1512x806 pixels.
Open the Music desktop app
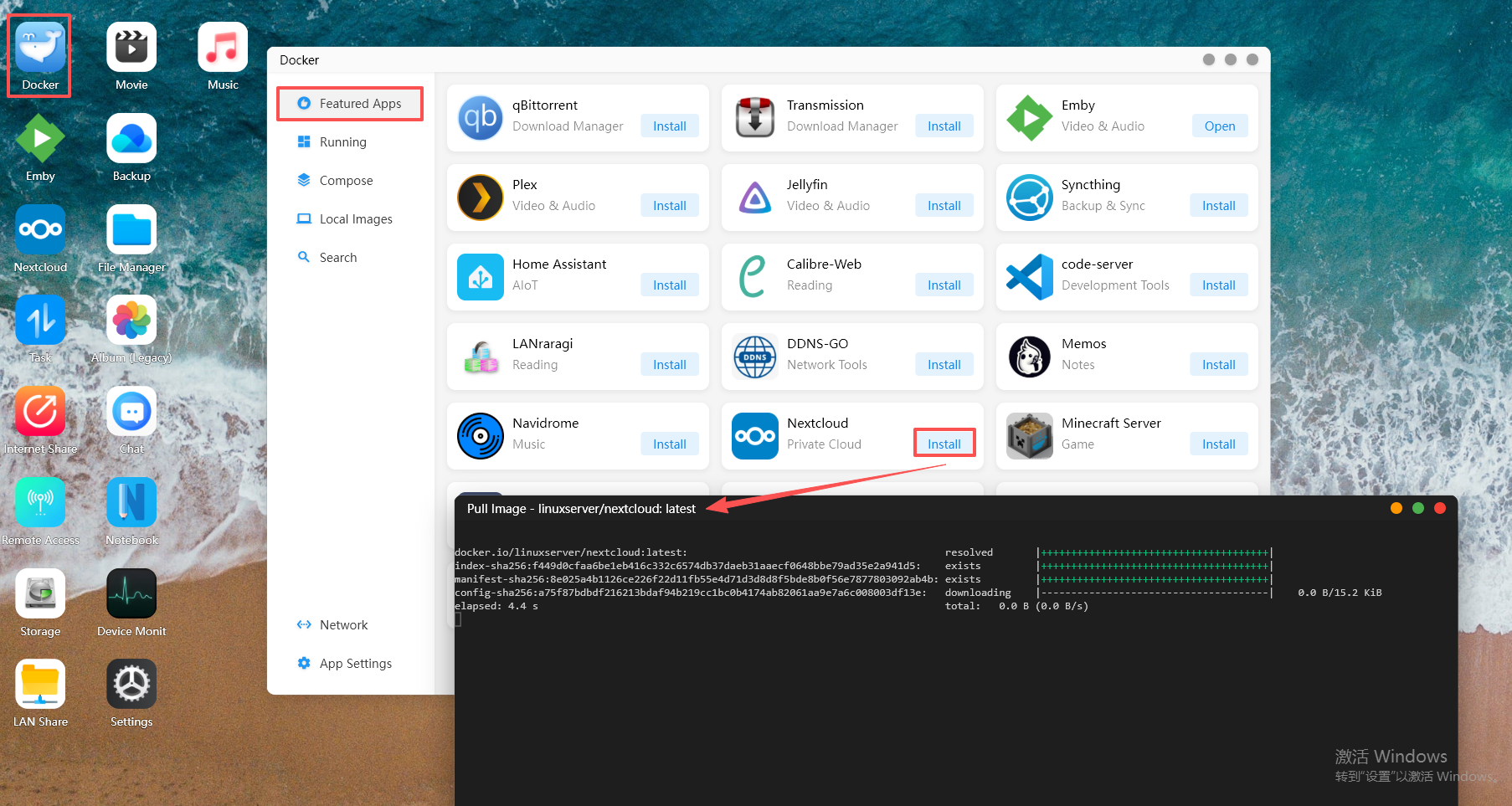(x=223, y=47)
